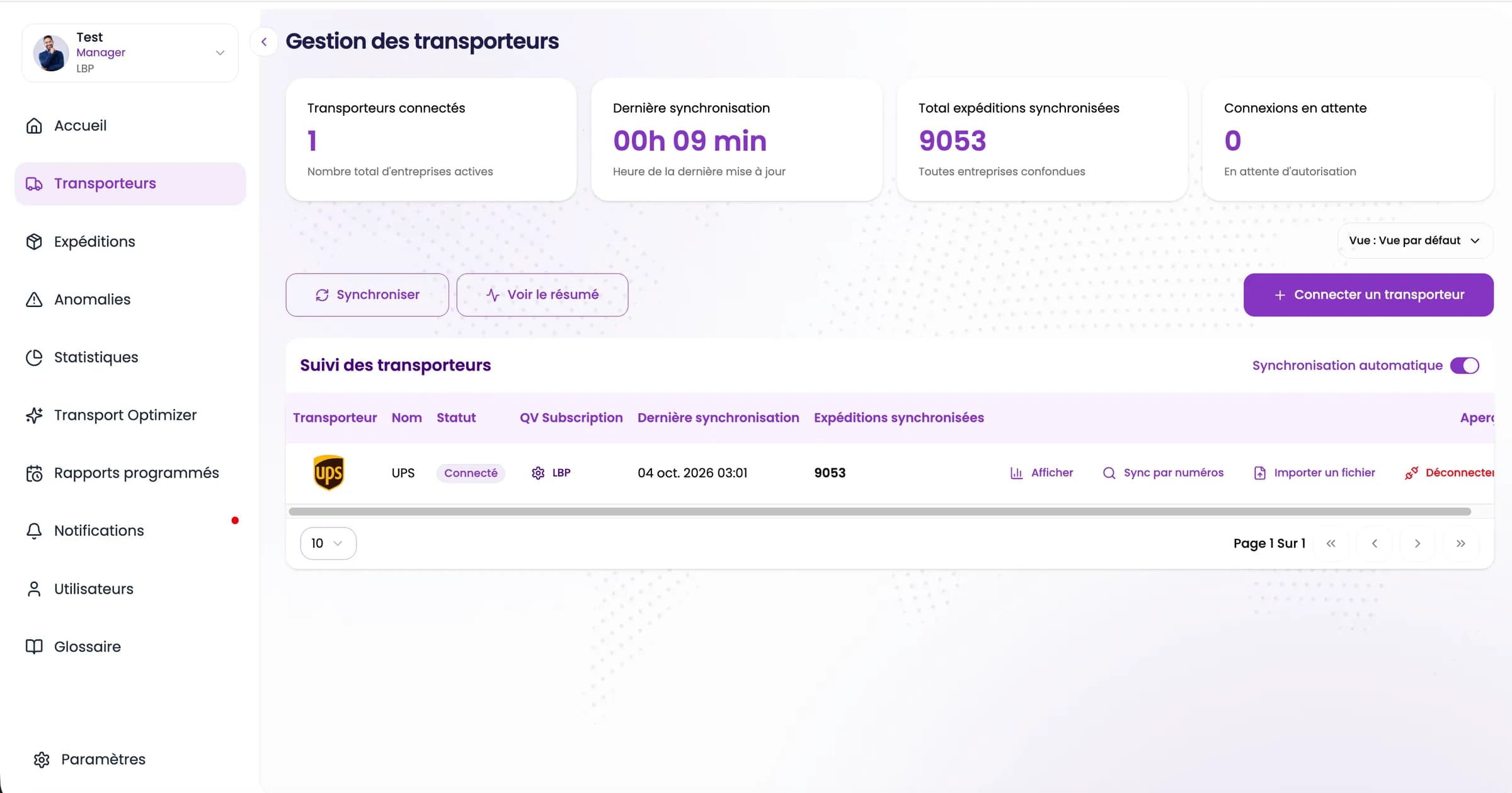Open the rows-per-page 10 dropdown

(x=328, y=543)
